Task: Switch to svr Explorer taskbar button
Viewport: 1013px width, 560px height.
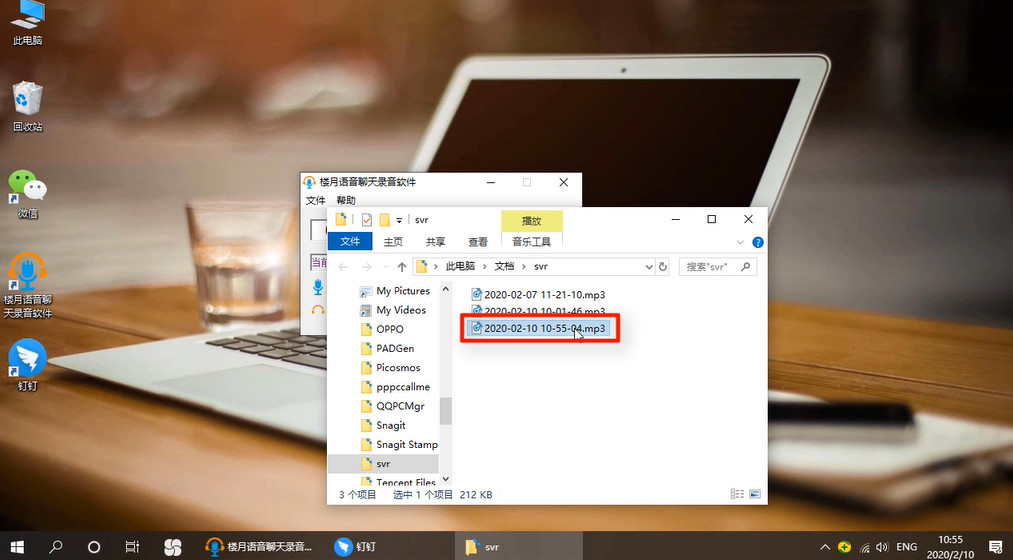Action: 519,547
